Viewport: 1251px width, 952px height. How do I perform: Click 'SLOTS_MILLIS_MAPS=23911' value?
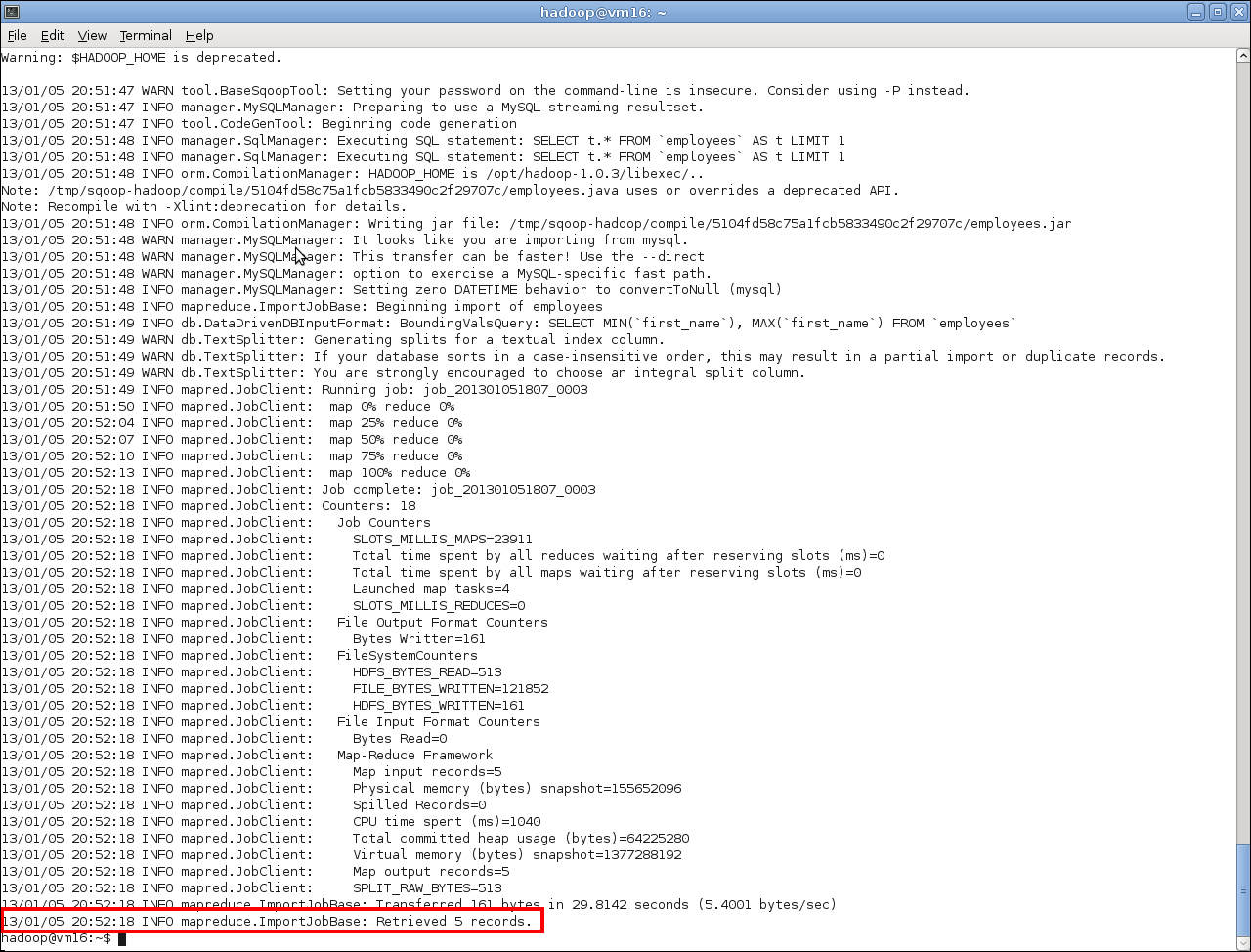tap(443, 540)
